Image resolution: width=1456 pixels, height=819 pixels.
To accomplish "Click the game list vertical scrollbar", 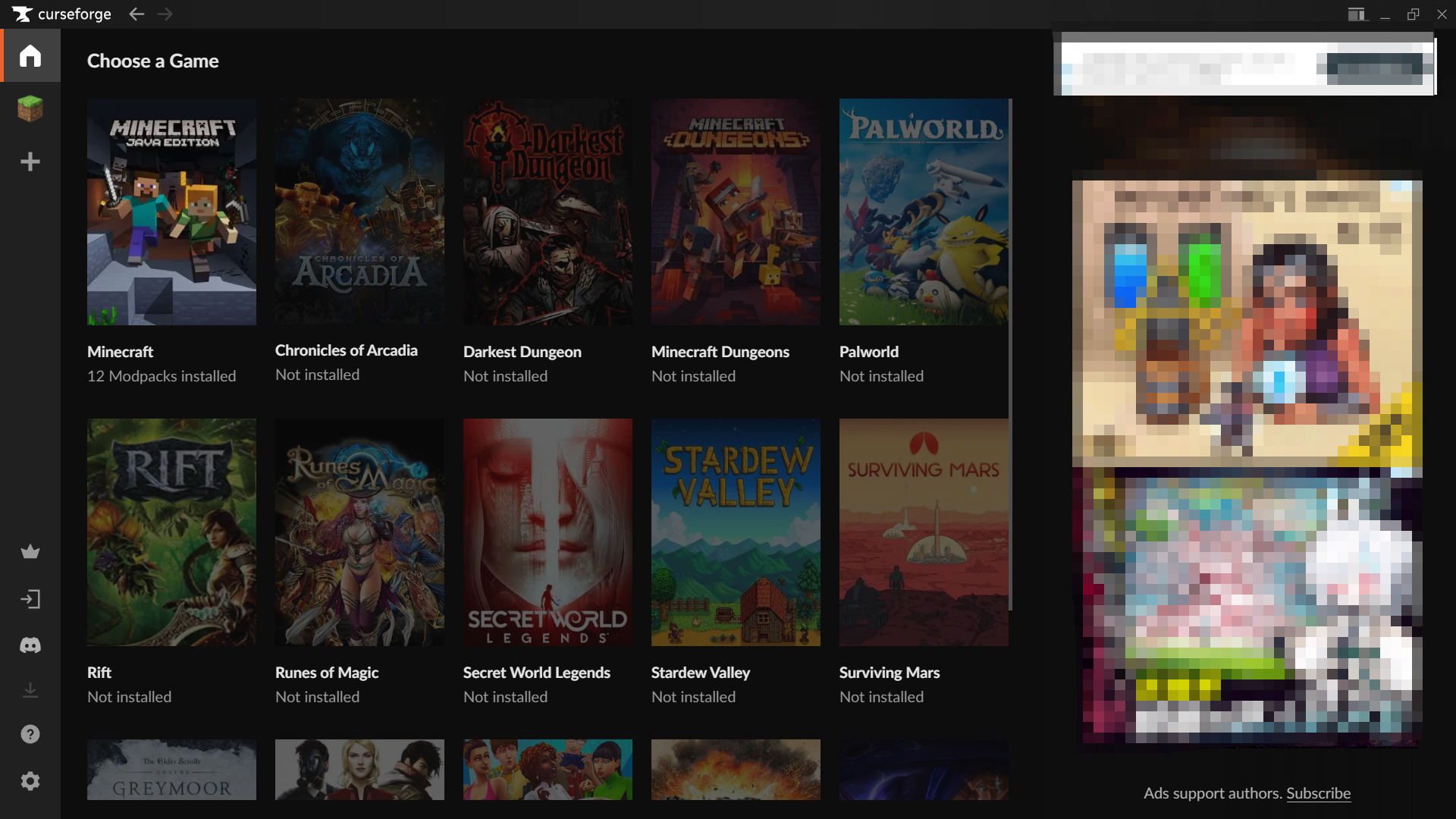I will pyautogui.click(x=1010, y=353).
